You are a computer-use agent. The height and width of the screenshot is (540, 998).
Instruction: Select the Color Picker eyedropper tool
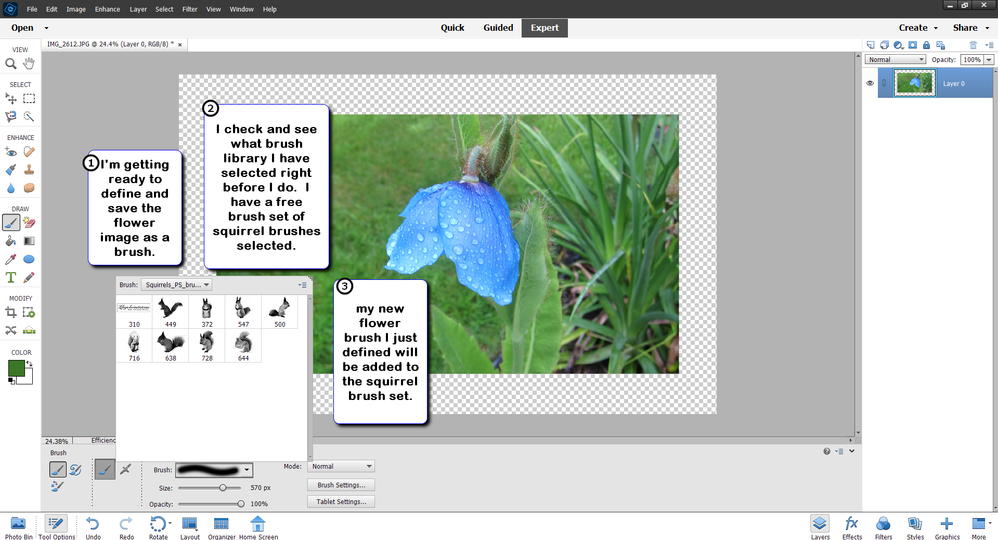[11, 259]
